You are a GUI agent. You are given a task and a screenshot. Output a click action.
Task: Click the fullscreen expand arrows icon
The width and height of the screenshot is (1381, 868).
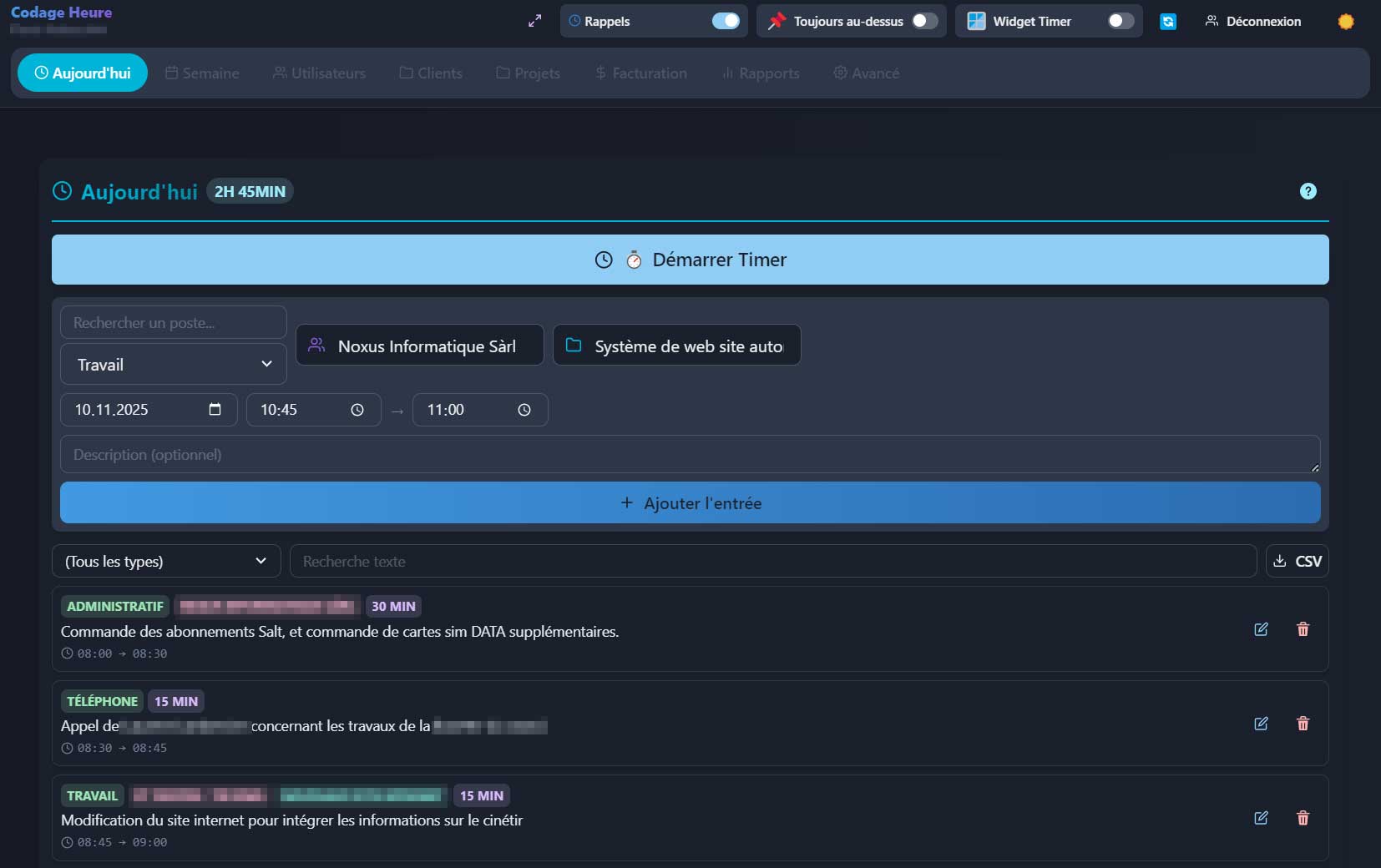click(x=535, y=22)
